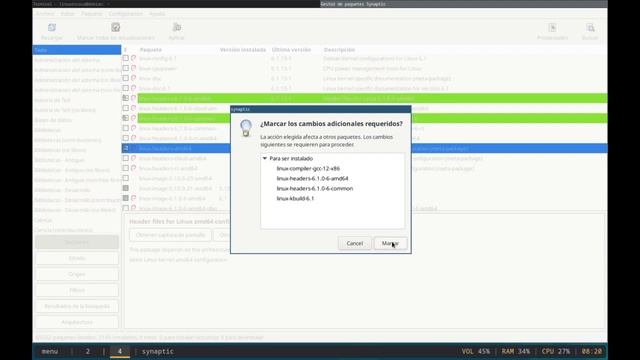
Task: Select 'Todo' category in sidebar
Action: [77, 50]
